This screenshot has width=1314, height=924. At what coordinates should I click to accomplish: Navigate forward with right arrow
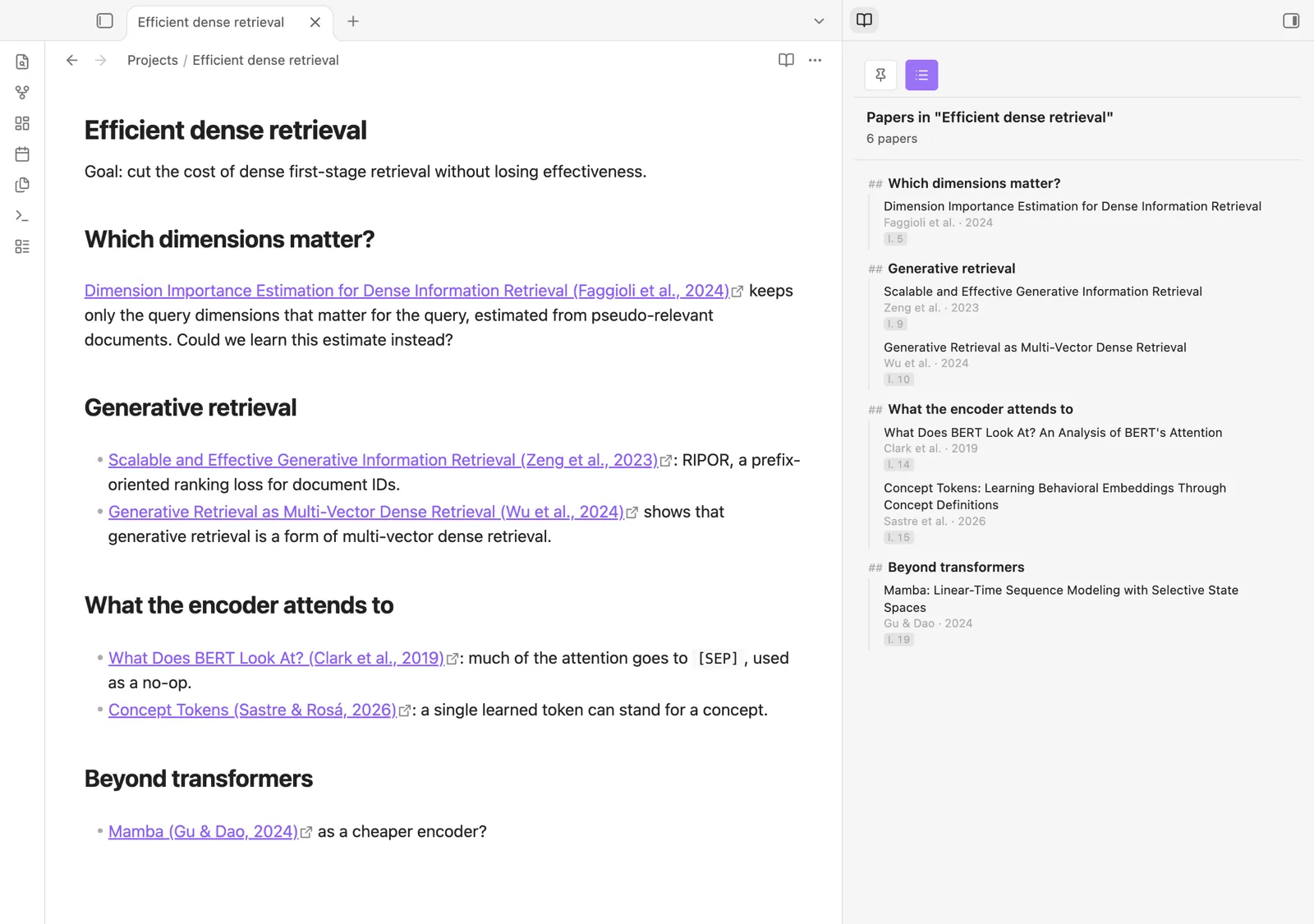coord(100,60)
